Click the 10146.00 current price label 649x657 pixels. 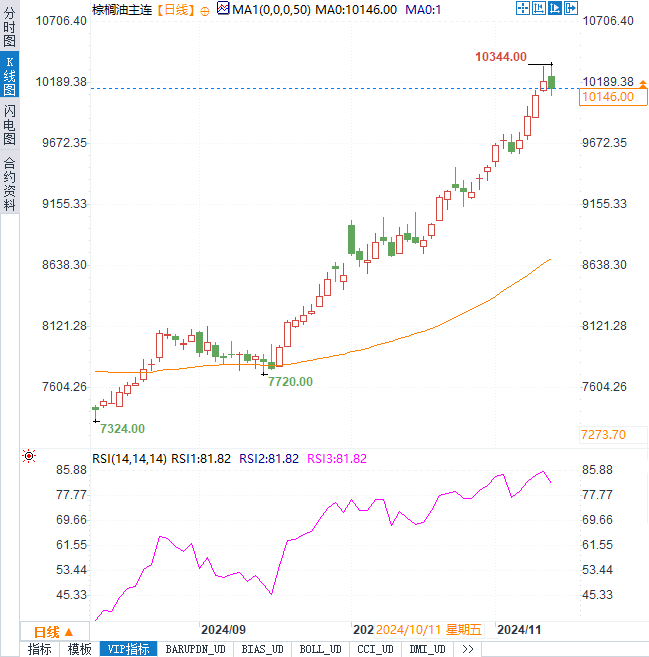click(x=609, y=97)
